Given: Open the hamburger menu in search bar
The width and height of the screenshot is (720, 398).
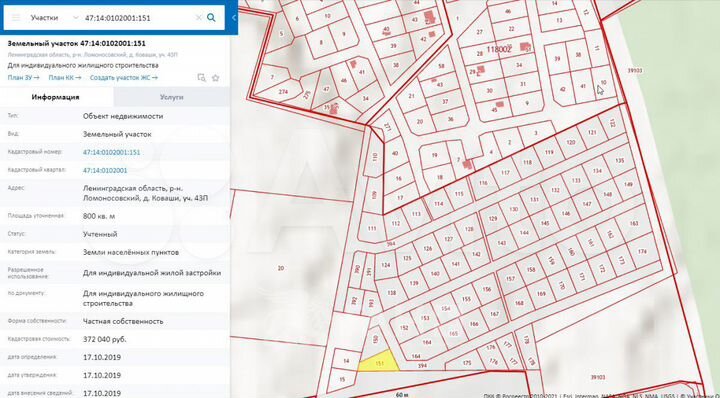Looking at the screenshot, I should click(16, 18).
